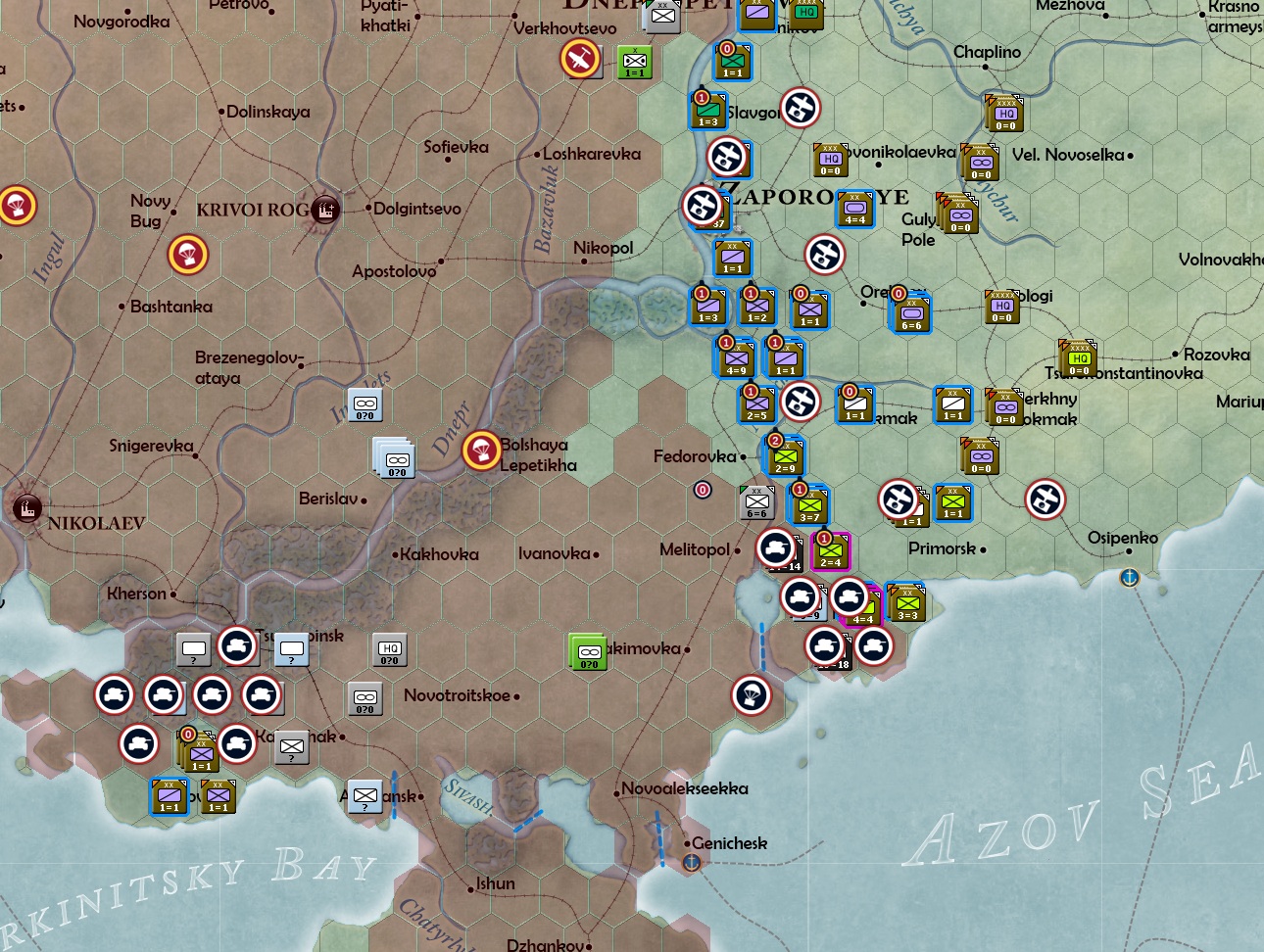Click the Osipenko port anchor icon
Image resolution: width=1264 pixels, height=952 pixels.
coord(1130,578)
